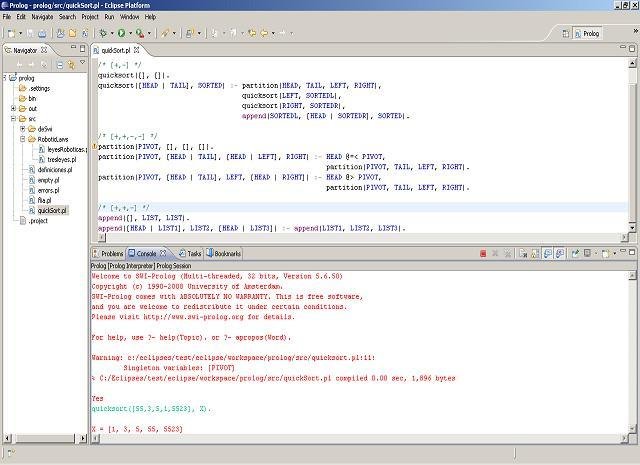Open the Window menu

[x=130, y=17]
